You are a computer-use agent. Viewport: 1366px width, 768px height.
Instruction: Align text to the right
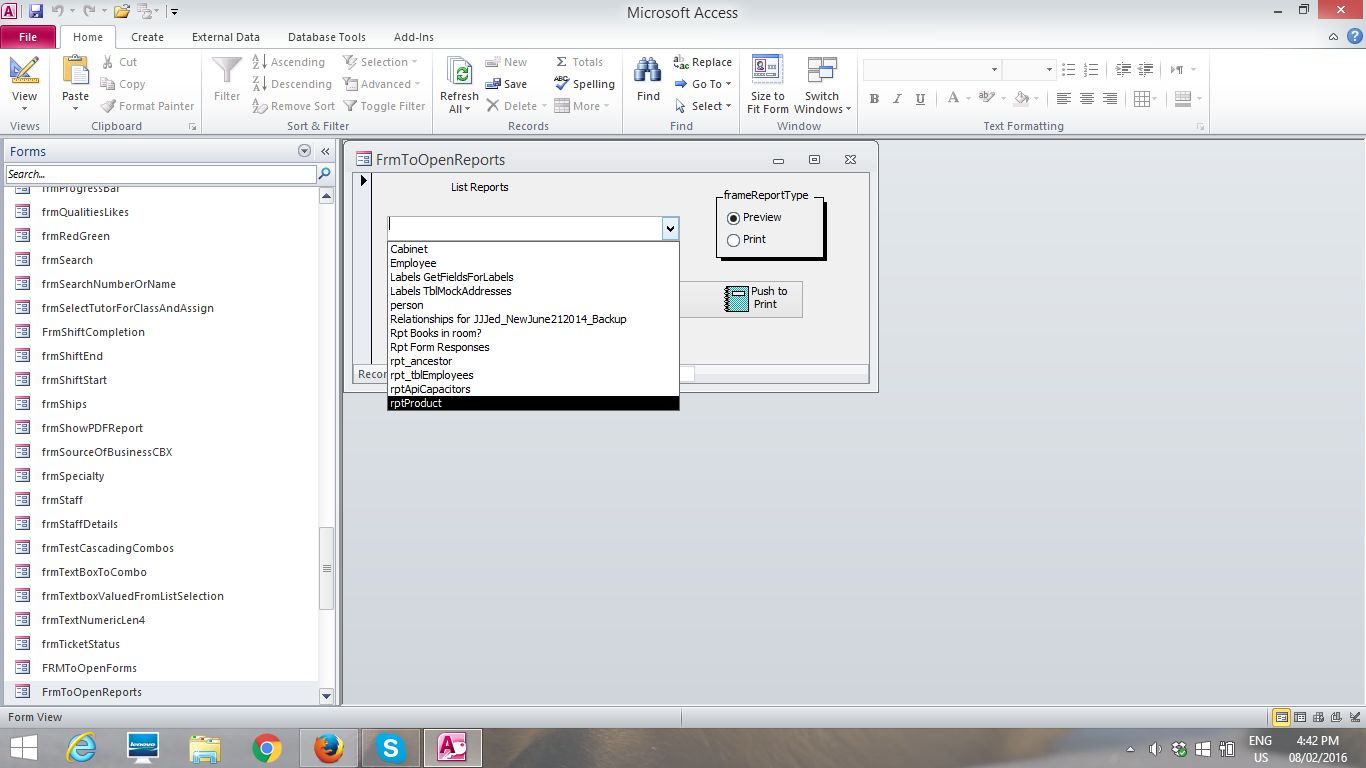click(x=1109, y=99)
